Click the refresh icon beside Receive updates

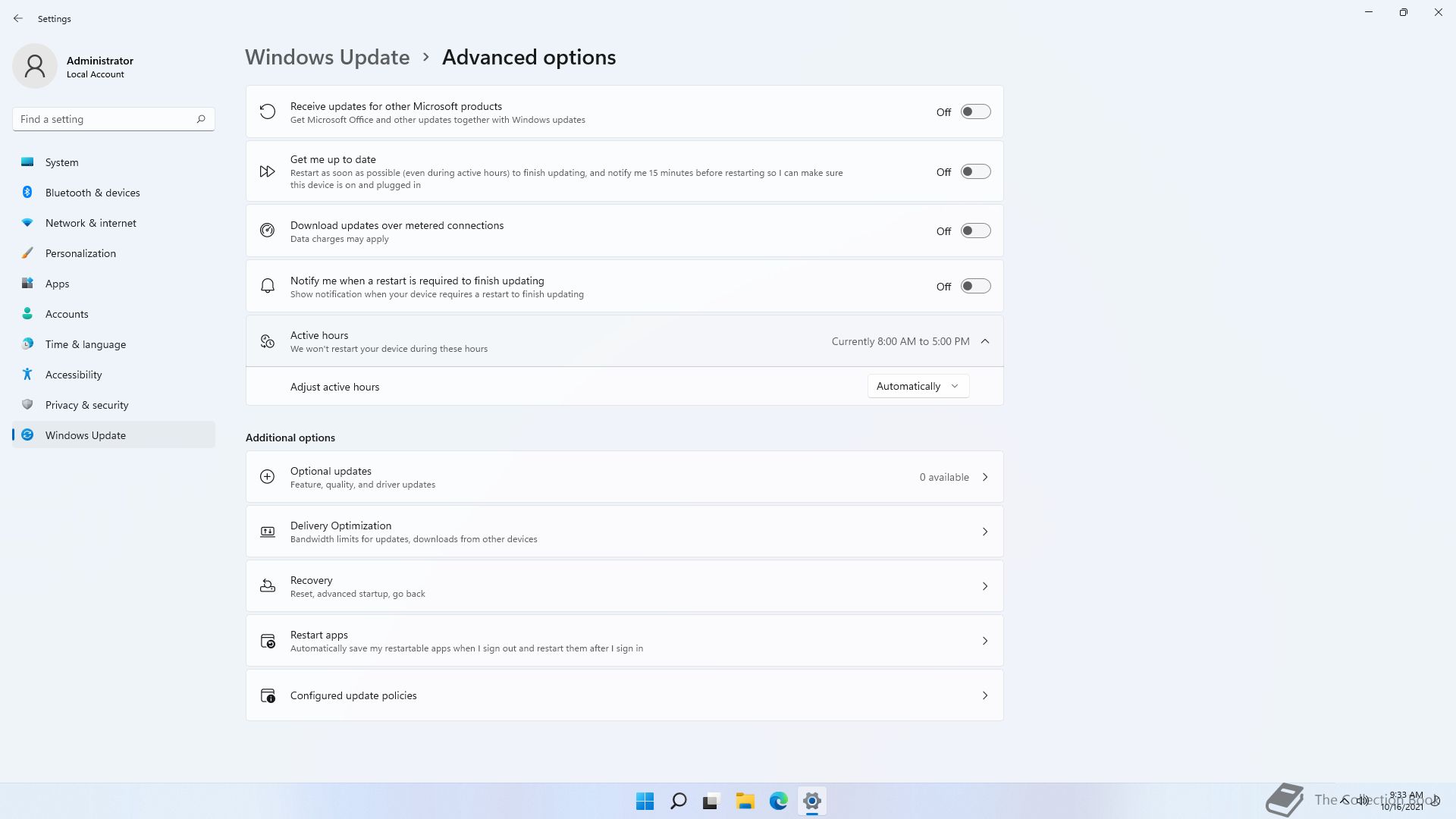point(267,111)
